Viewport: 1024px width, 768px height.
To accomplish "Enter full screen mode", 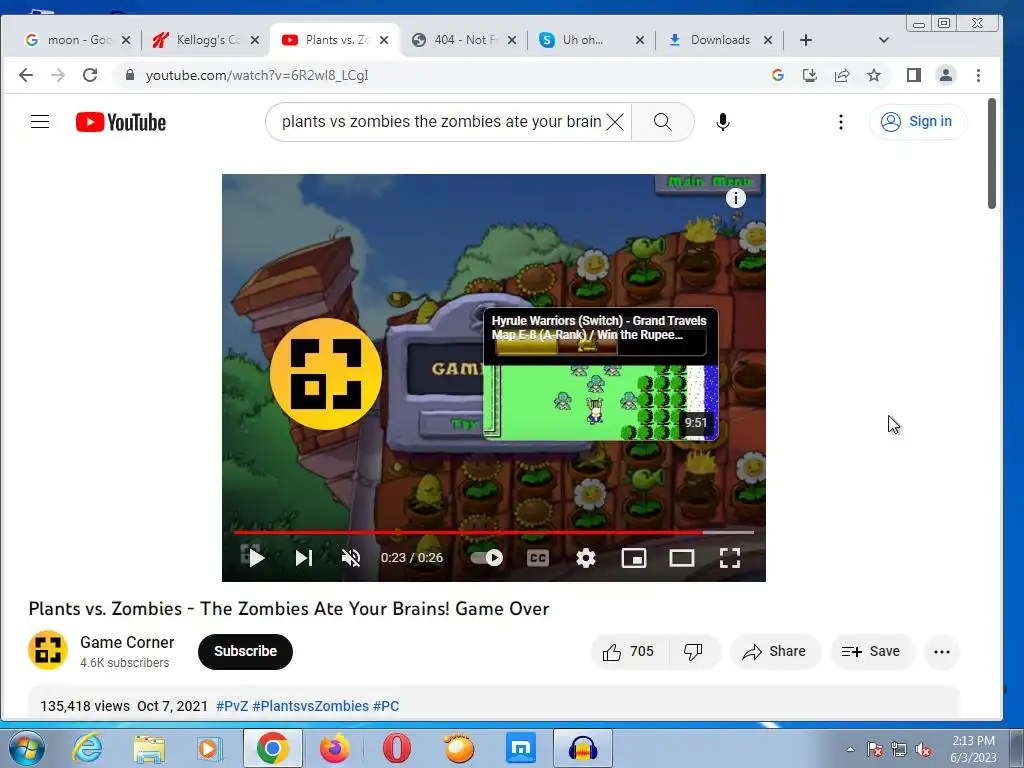I will pos(729,558).
